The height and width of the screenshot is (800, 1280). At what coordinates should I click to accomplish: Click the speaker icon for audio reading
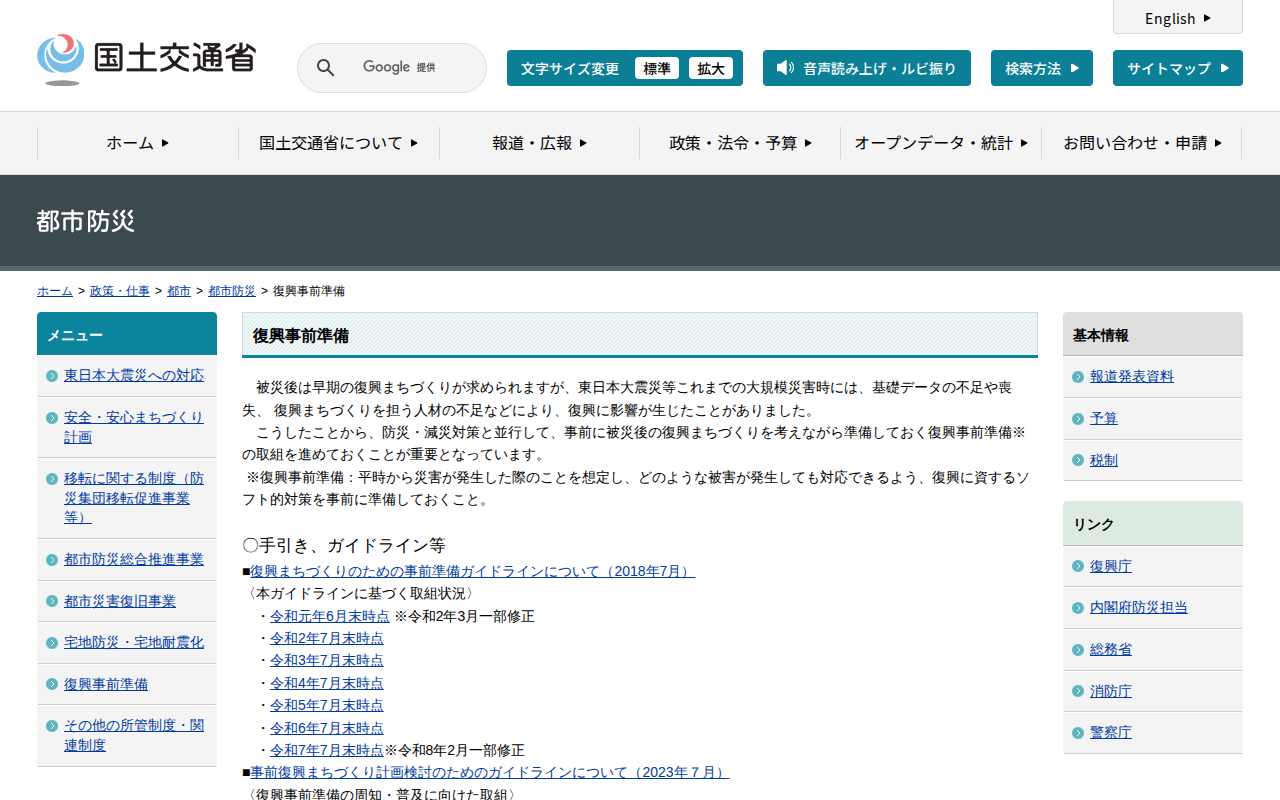(x=785, y=68)
